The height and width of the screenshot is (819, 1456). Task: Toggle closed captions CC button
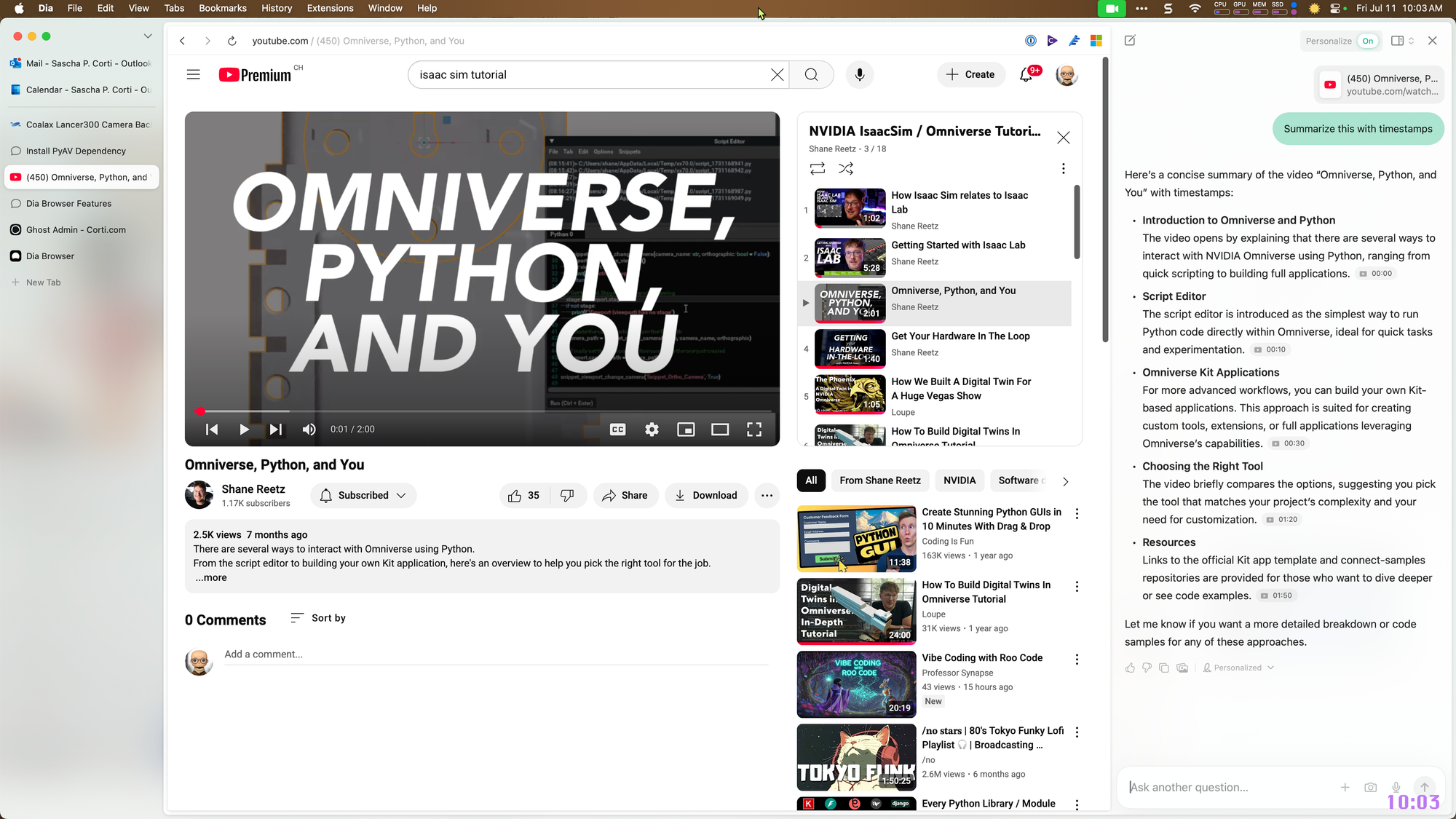tap(617, 430)
